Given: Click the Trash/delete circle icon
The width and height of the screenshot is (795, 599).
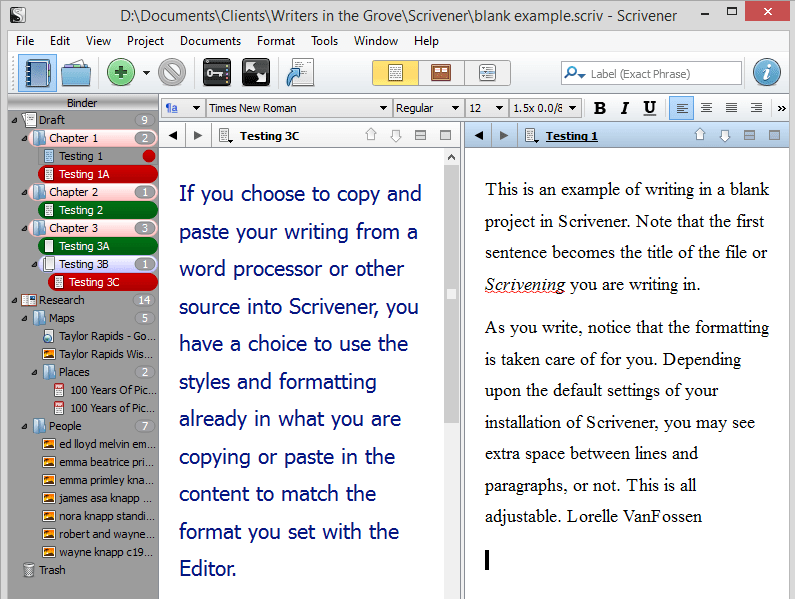Looking at the screenshot, I should [x=172, y=73].
